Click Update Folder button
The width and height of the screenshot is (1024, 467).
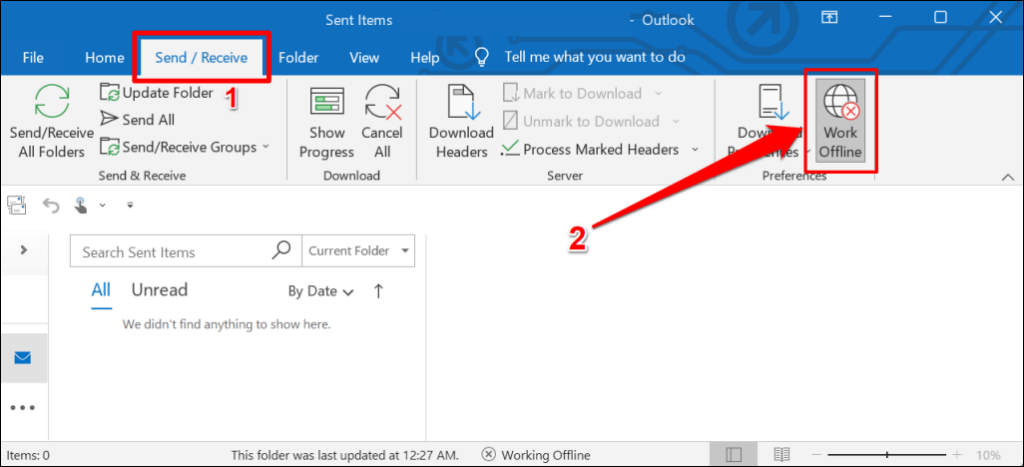point(157,93)
